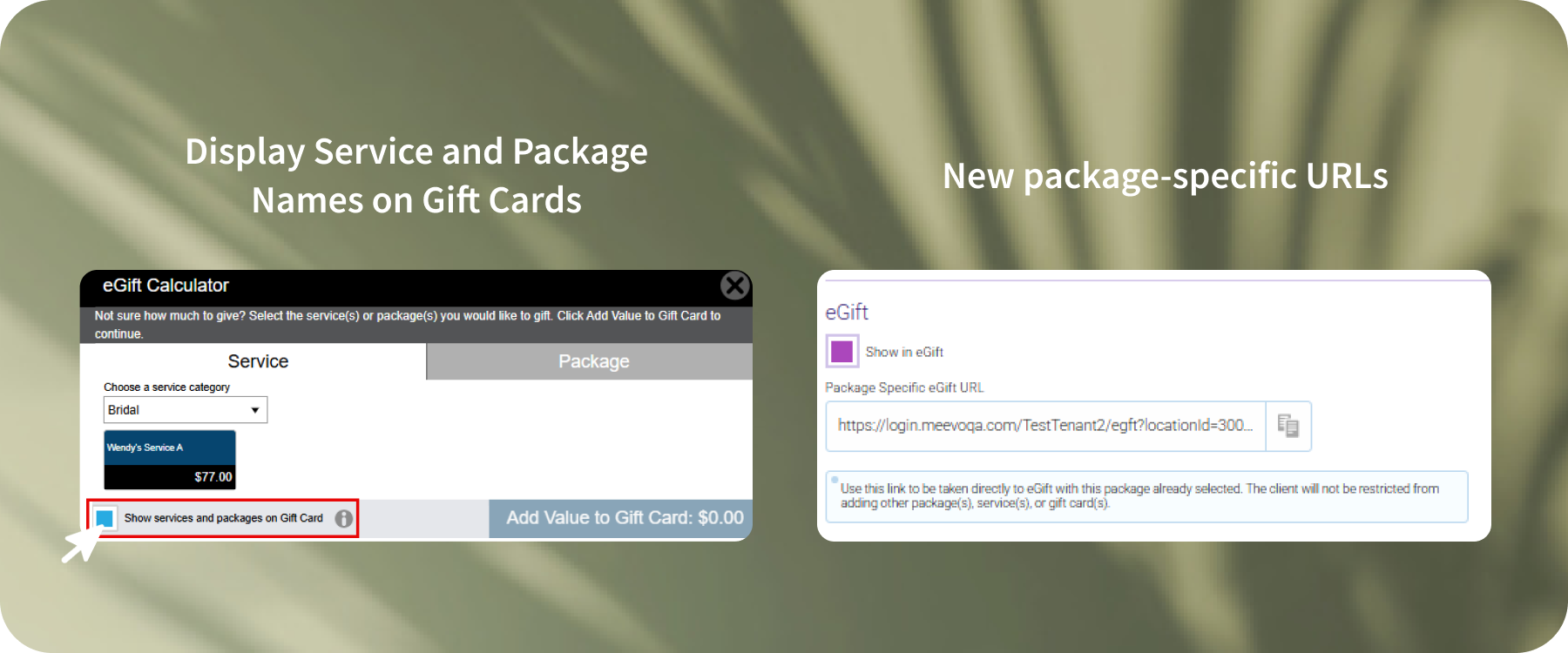Select the Service tab
Image resolution: width=1568 pixels, height=653 pixels.
tap(258, 361)
